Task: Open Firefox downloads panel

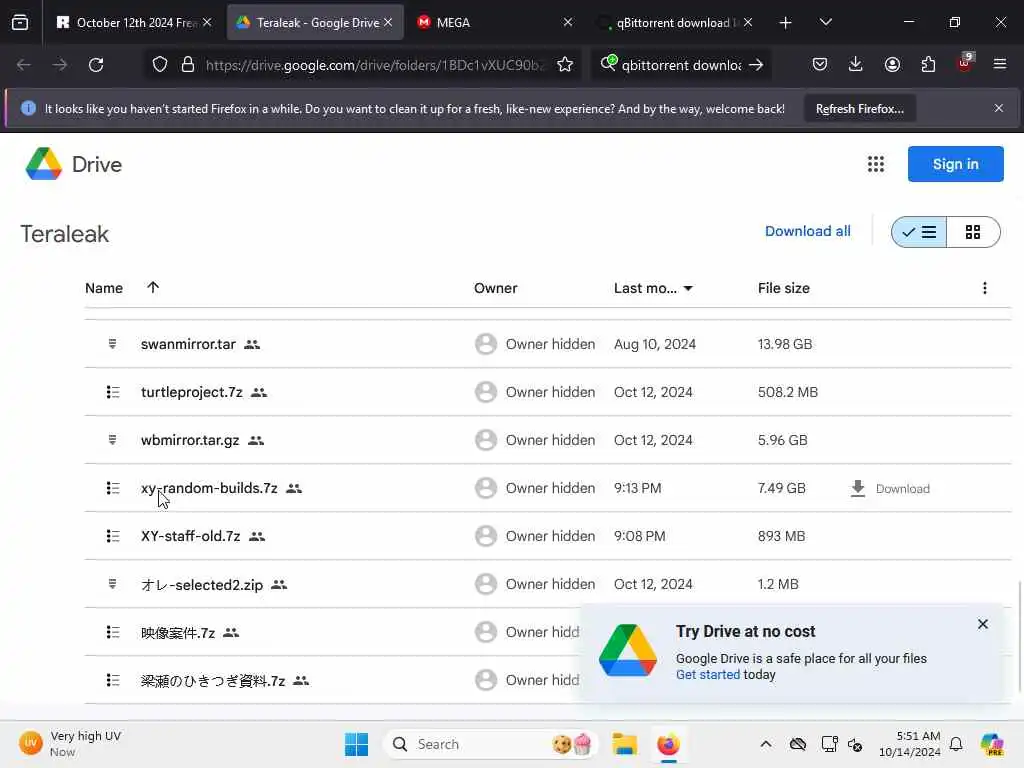Action: pyautogui.click(x=856, y=64)
